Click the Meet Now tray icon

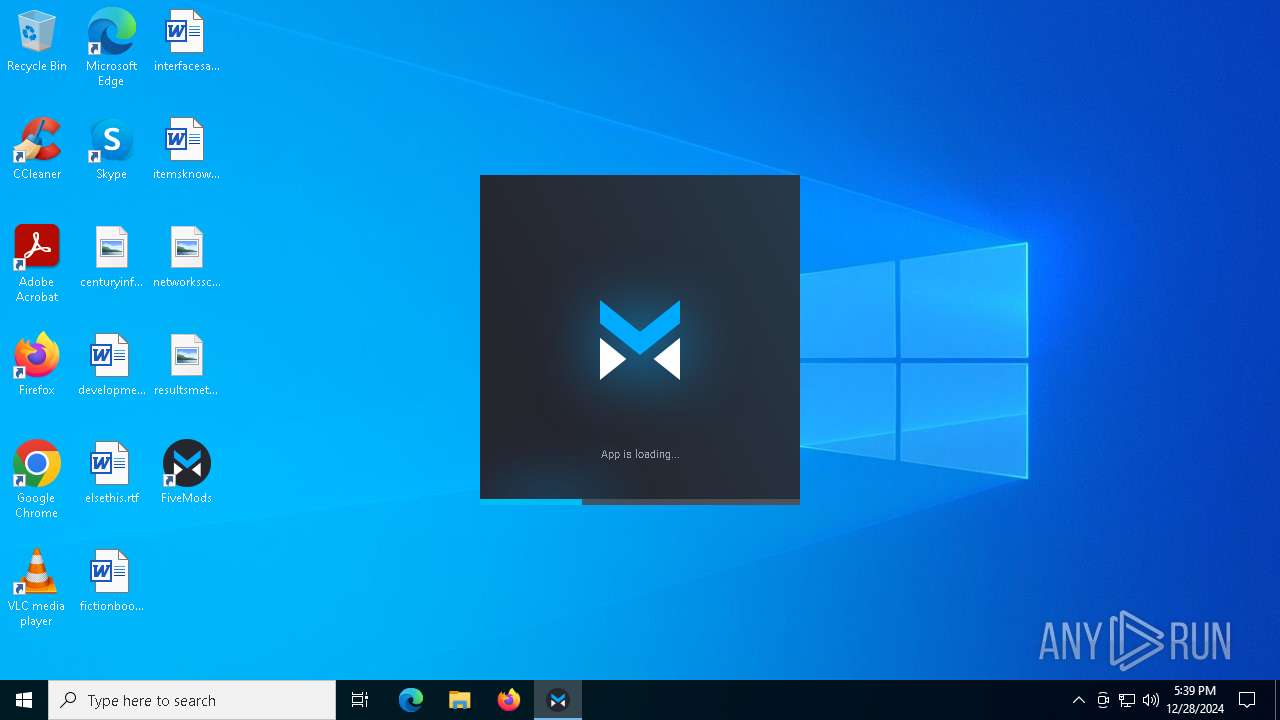pyautogui.click(x=1103, y=700)
